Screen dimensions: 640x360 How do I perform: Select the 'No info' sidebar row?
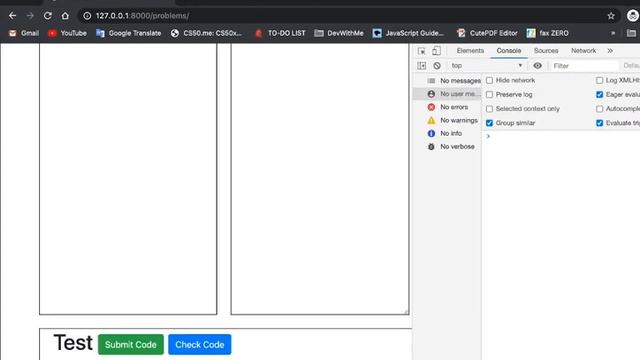point(447,133)
